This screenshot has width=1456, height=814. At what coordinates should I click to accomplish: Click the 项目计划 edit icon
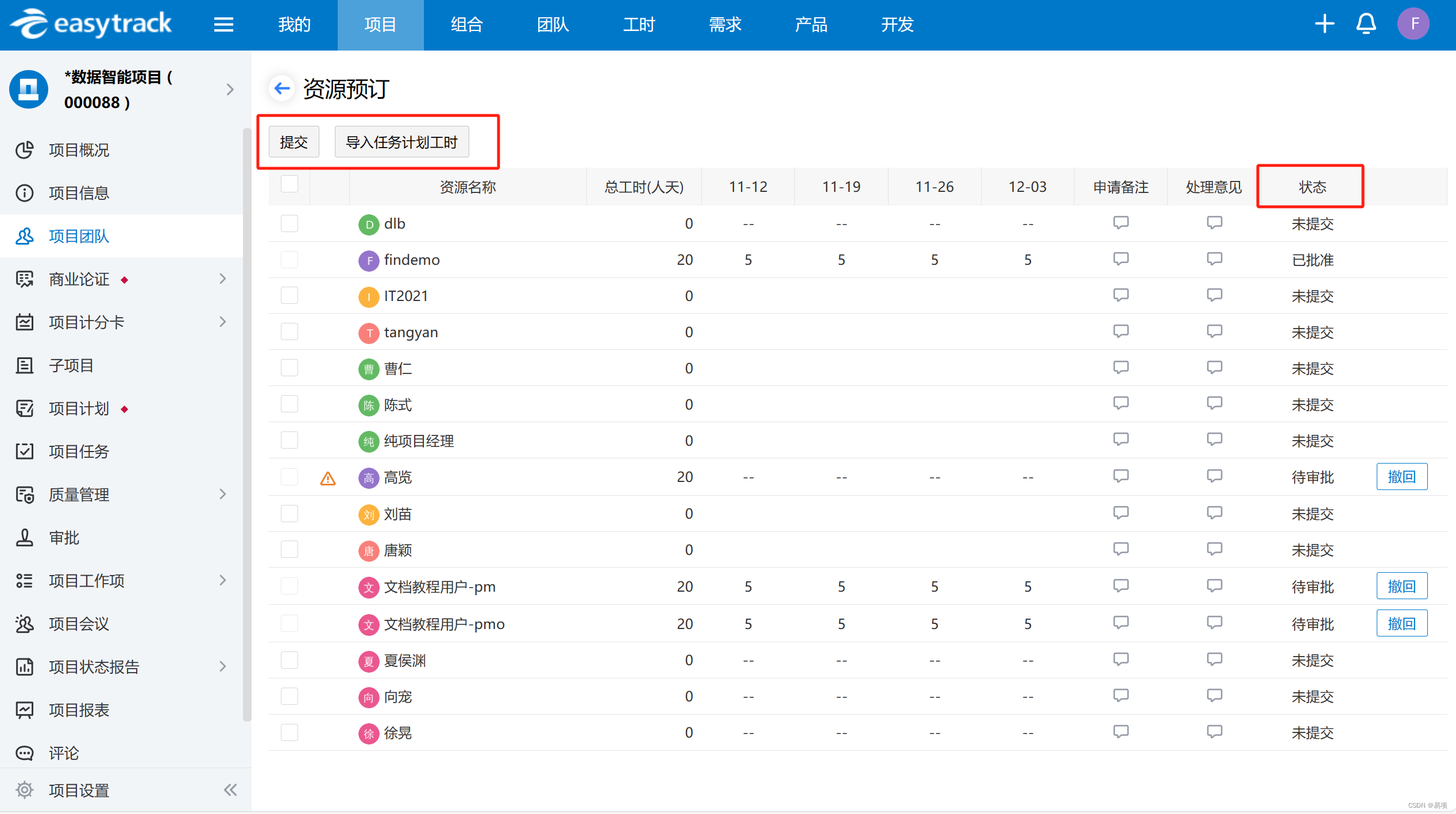coord(25,408)
